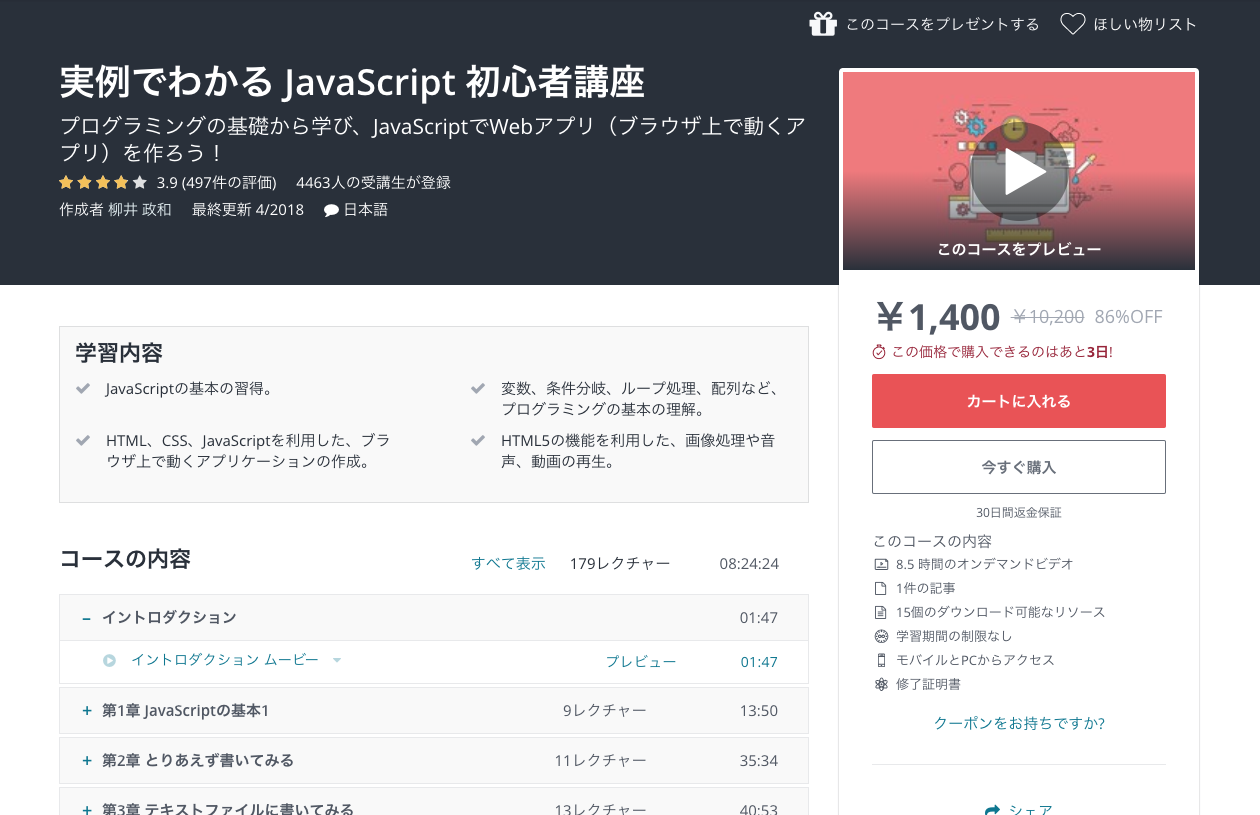Click 今すぐ購入 button
The width and height of the screenshot is (1260, 815).
click(1019, 467)
